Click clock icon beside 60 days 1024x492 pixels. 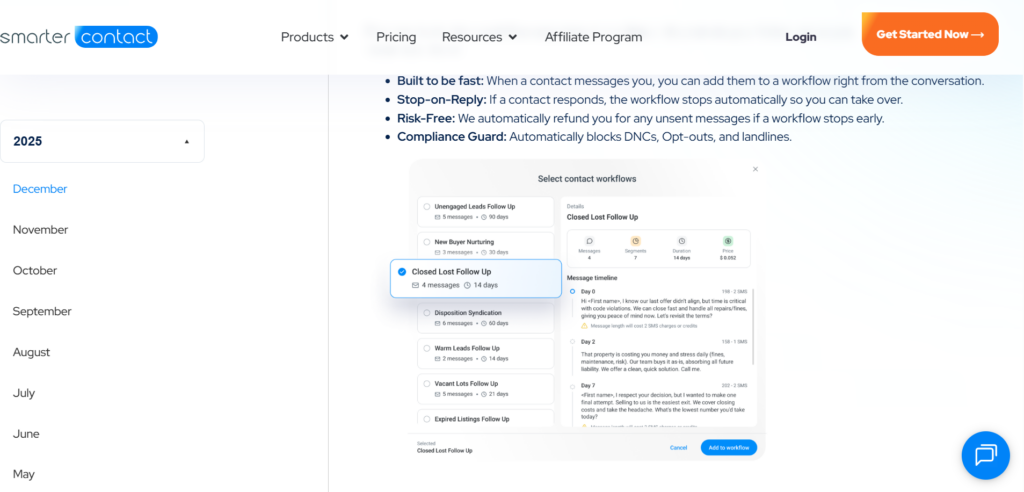pos(484,323)
